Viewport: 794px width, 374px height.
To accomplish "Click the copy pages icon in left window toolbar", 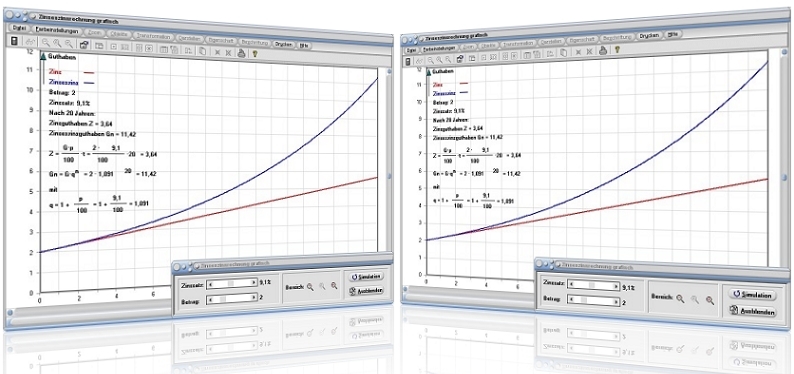I will [203, 51].
